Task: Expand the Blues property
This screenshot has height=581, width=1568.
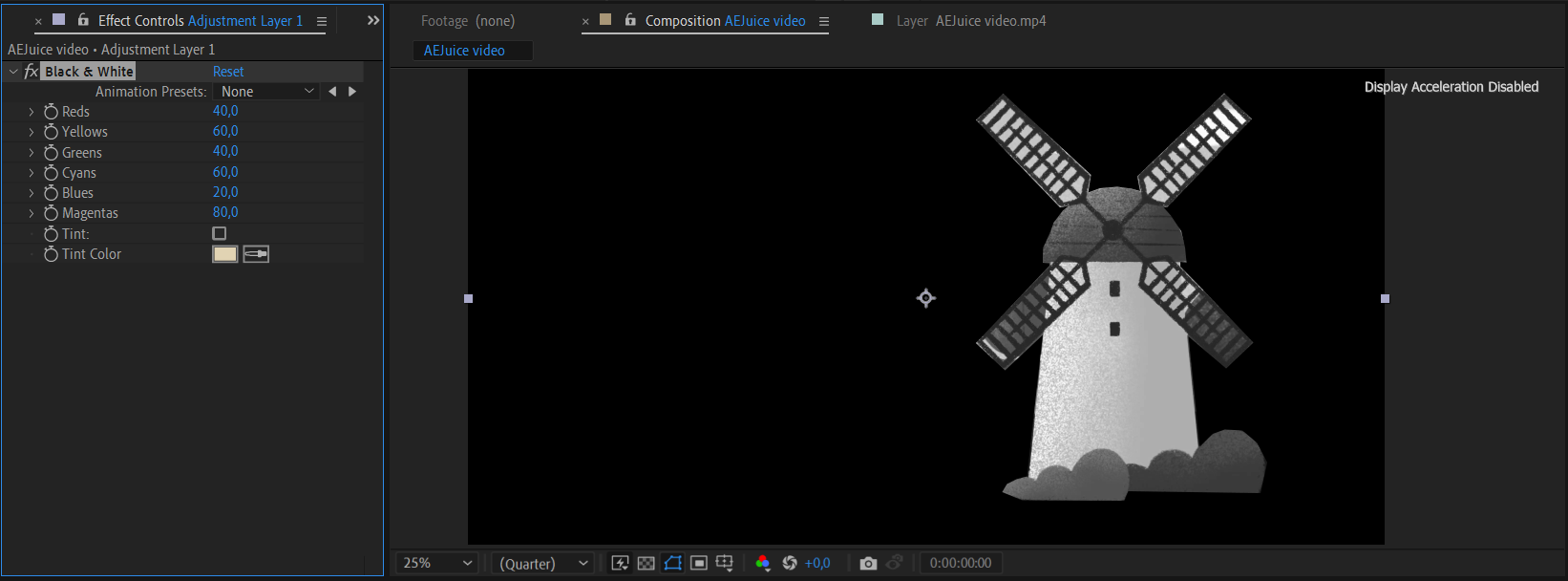Action: [x=31, y=193]
